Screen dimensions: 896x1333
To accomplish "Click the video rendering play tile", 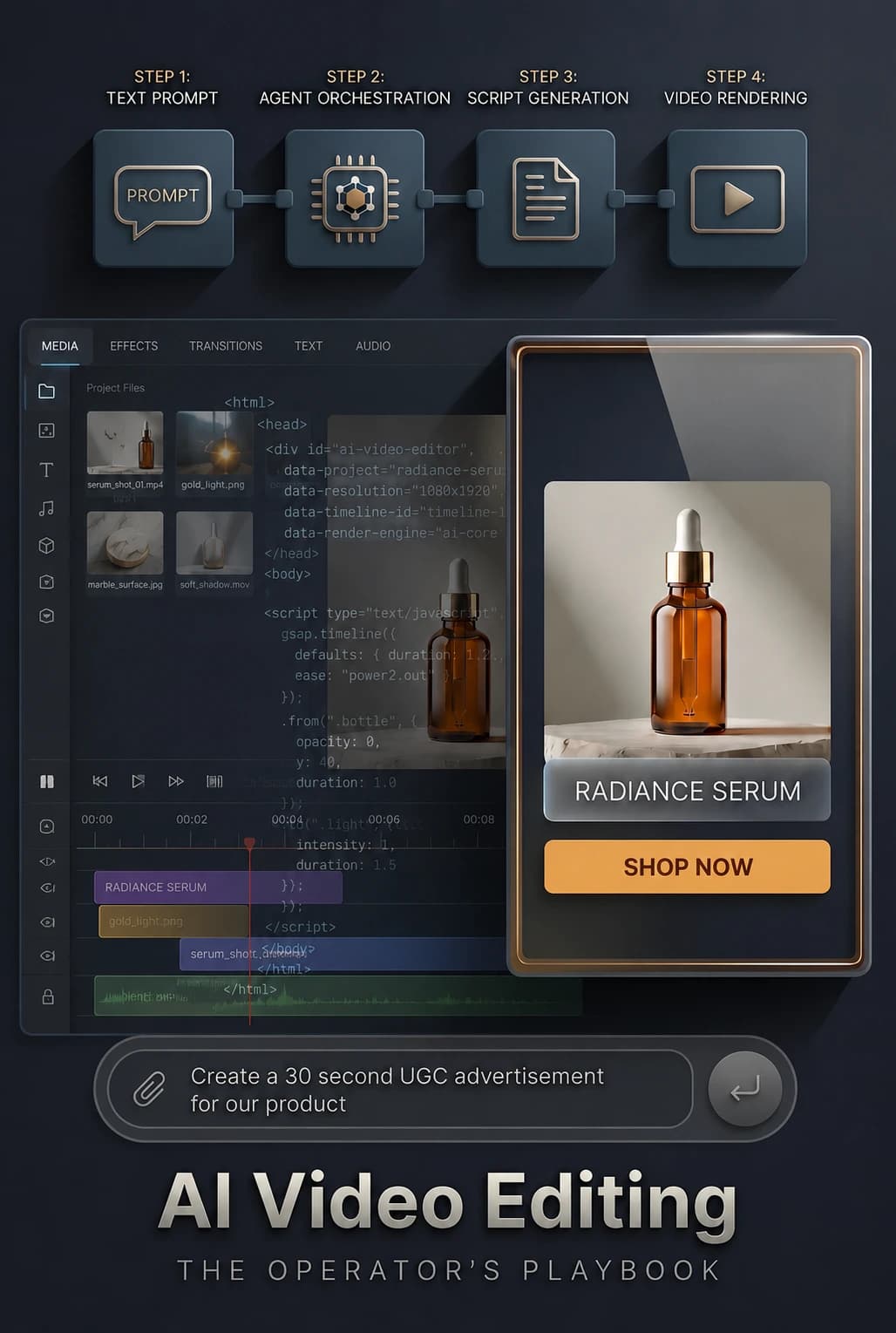I will tap(737, 199).
